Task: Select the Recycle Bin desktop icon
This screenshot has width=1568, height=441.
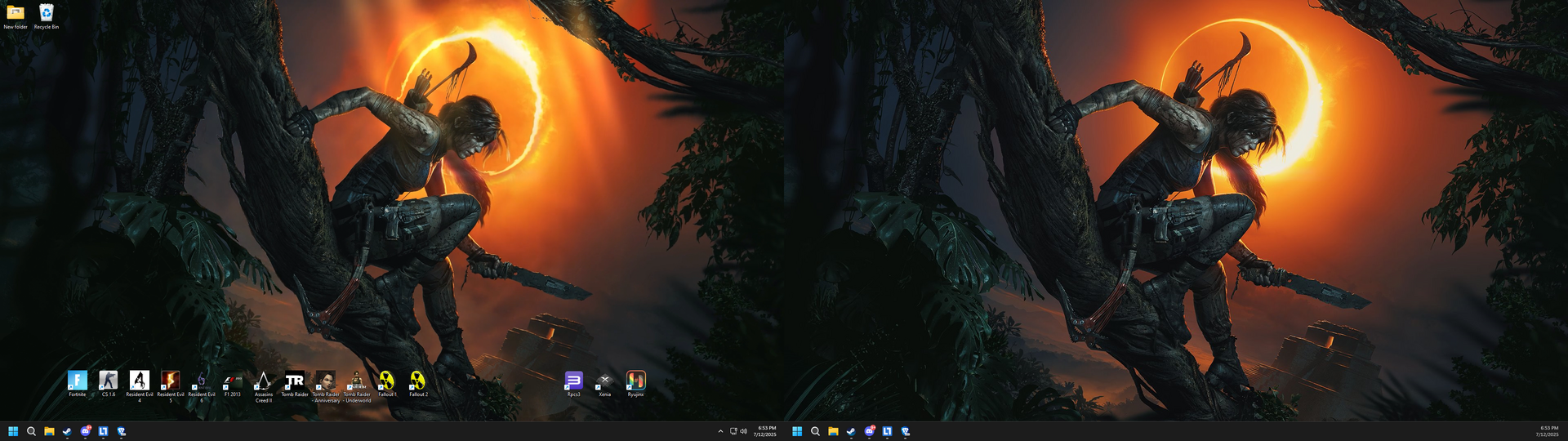Action: coord(47,16)
